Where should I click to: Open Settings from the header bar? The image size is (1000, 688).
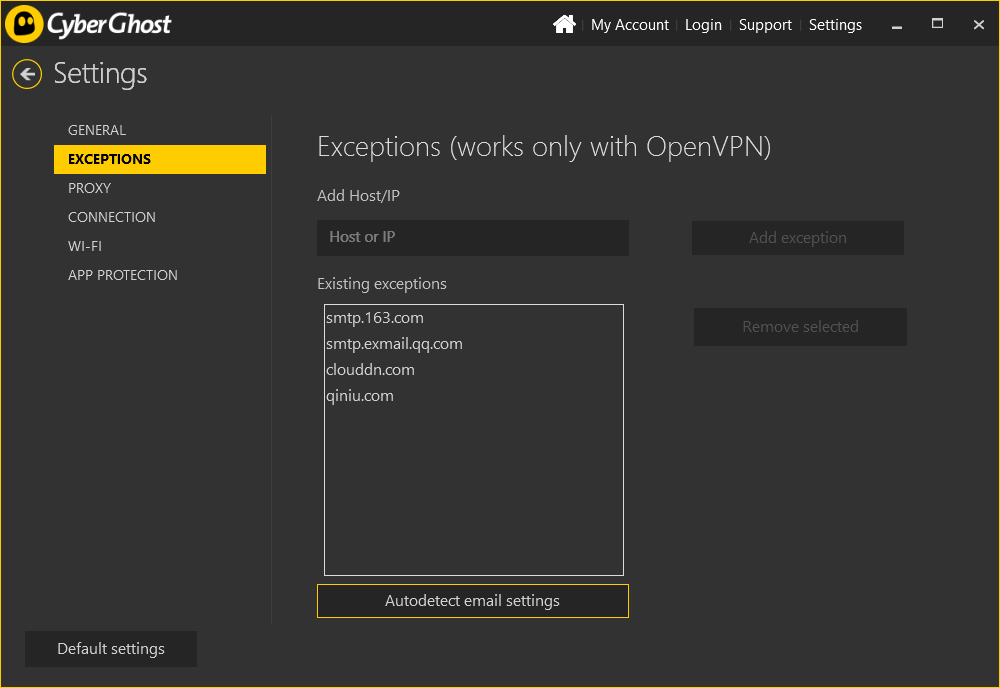coord(835,25)
